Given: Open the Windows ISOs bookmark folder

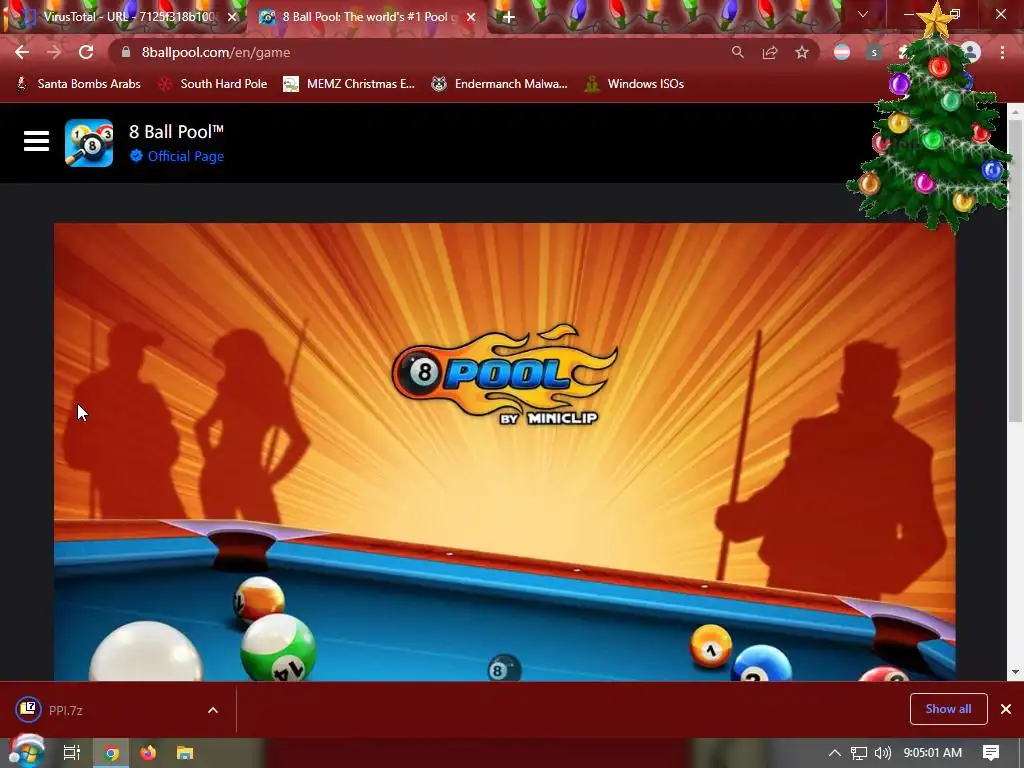Looking at the screenshot, I should (x=634, y=84).
